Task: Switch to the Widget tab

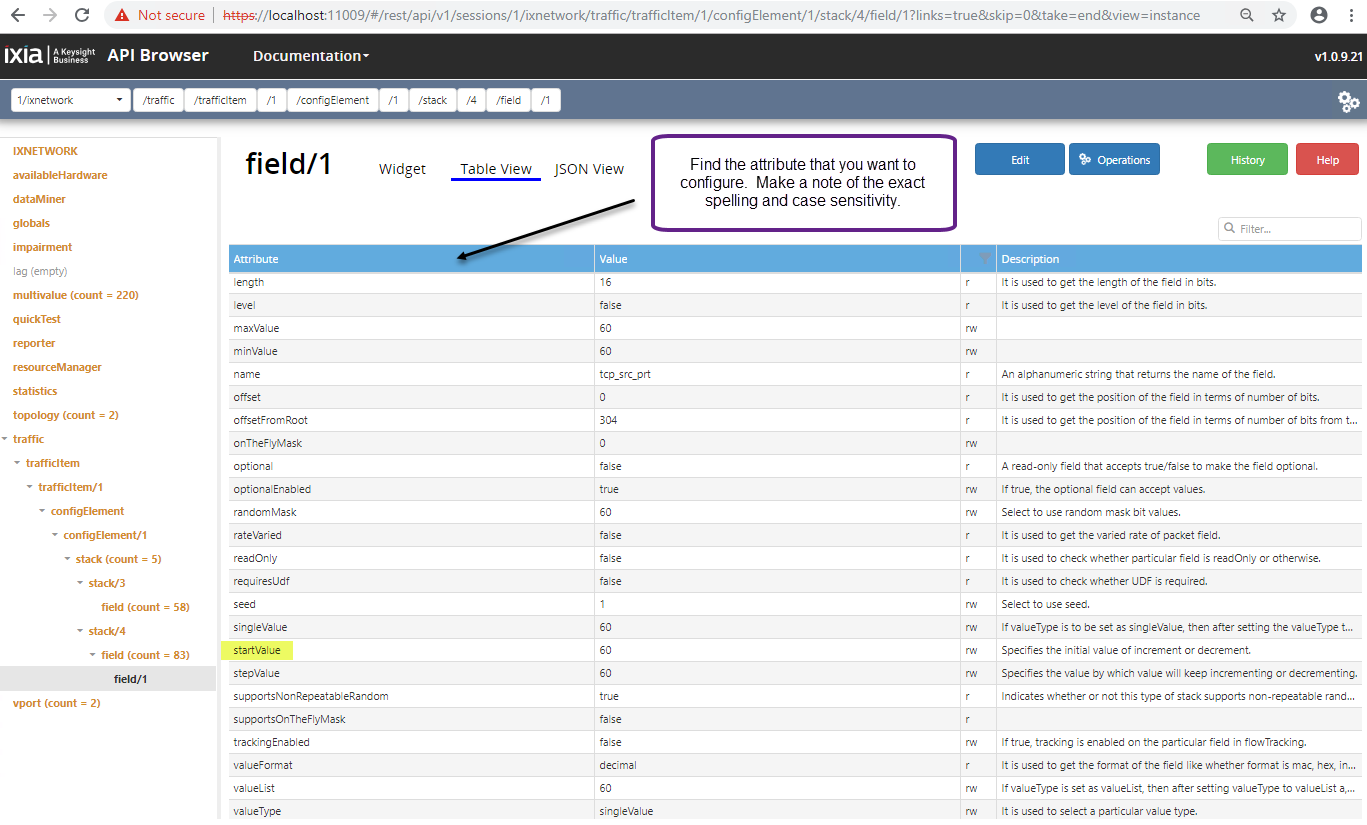Action: coord(402,169)
